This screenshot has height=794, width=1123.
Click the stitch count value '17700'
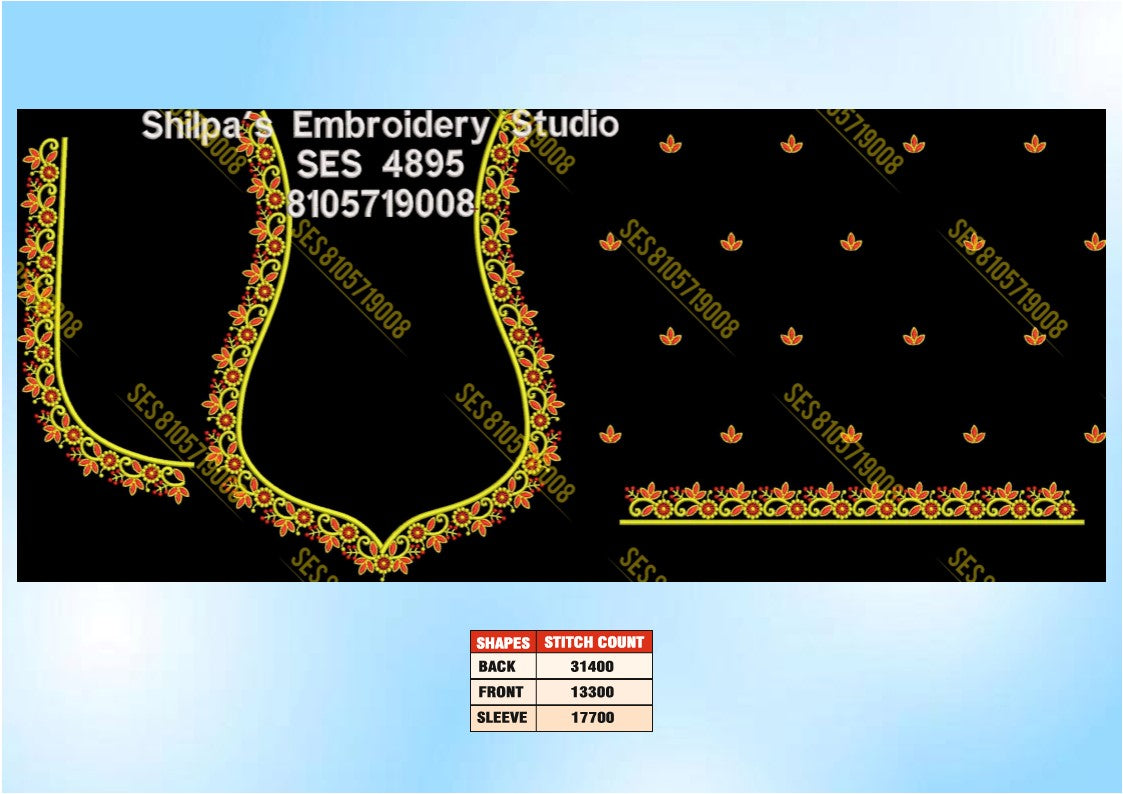click(594, 717)
